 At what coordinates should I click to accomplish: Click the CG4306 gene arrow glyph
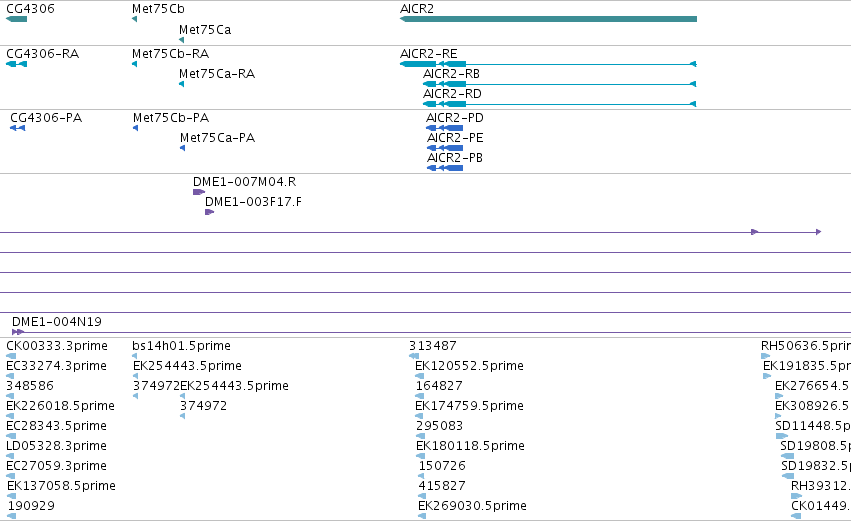click(16, 19)
